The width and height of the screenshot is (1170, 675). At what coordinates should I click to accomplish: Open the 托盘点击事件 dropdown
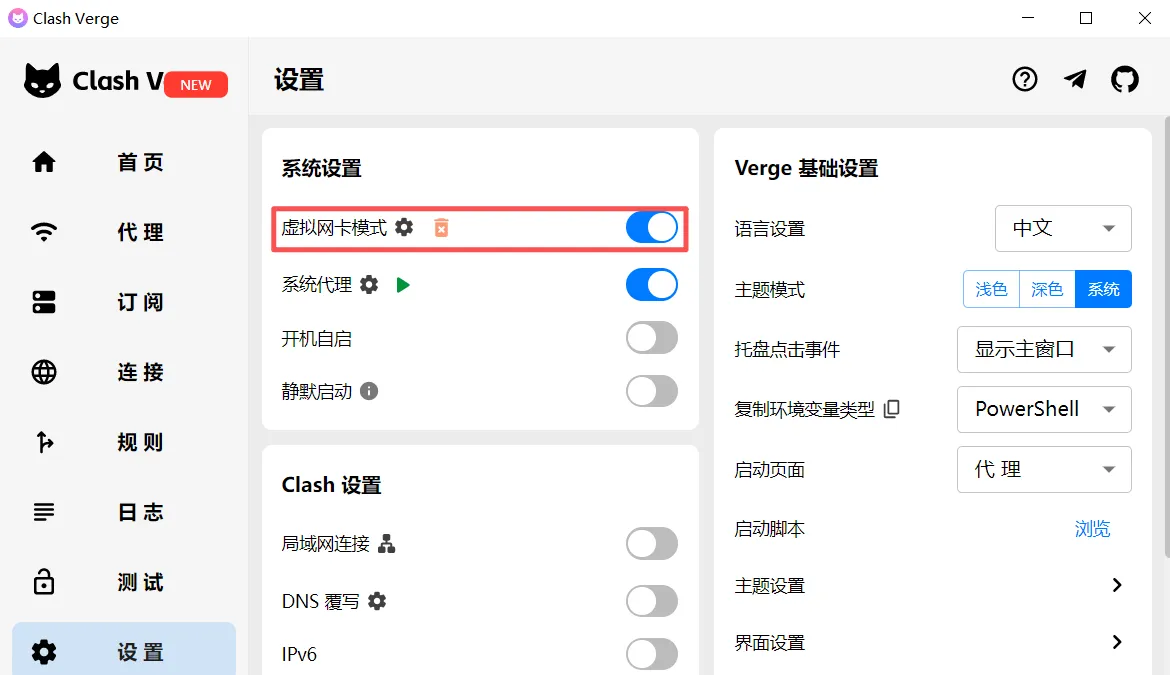pos(1044,349)
